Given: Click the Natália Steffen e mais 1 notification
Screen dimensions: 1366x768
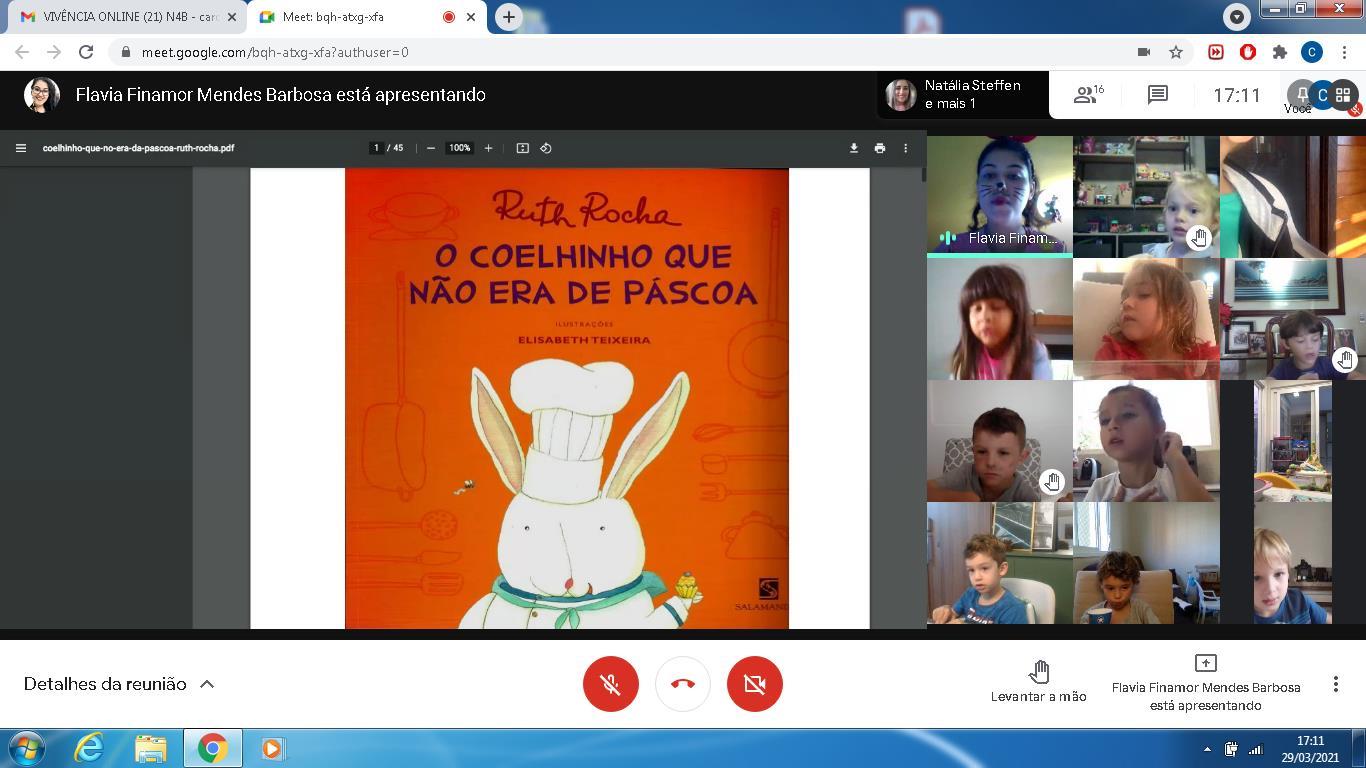Looking at the screenshot, I should point(963,95).
